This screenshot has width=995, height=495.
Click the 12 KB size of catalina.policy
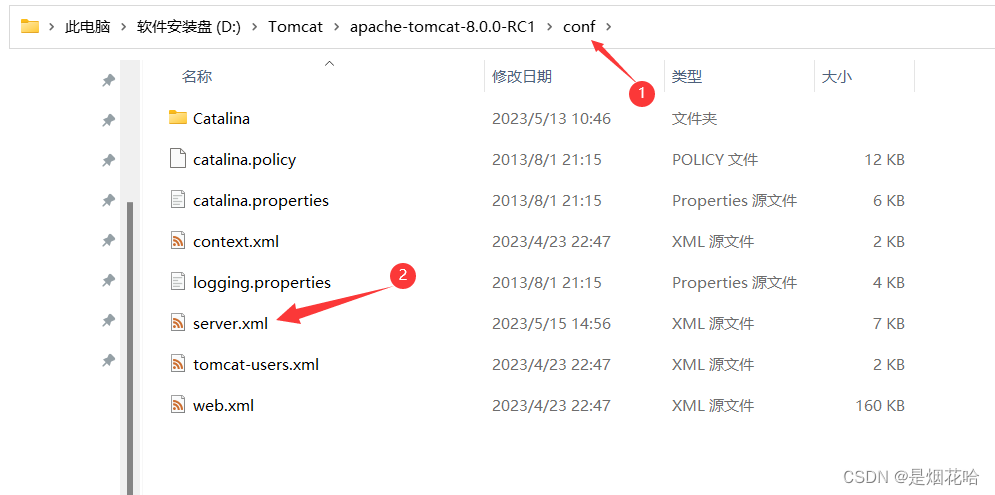click(885, 159)
